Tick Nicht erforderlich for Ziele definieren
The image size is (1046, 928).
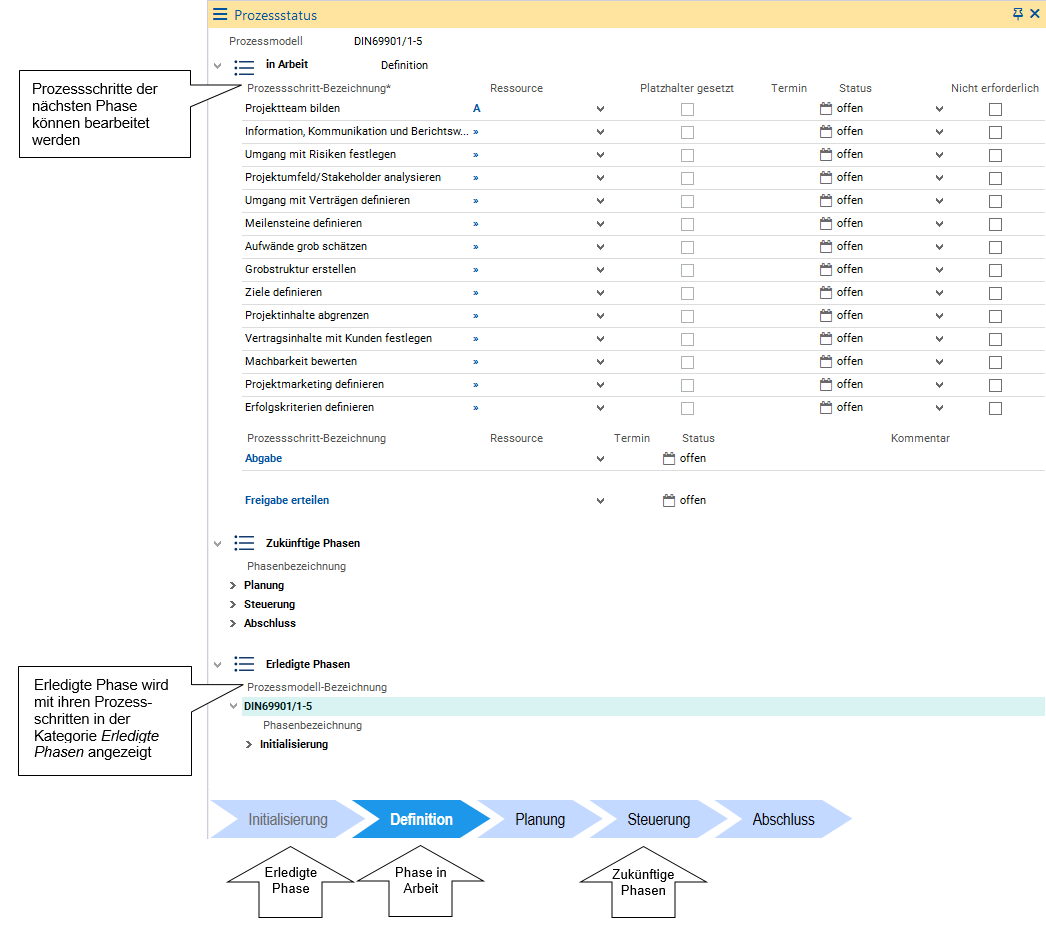point(995,294)
